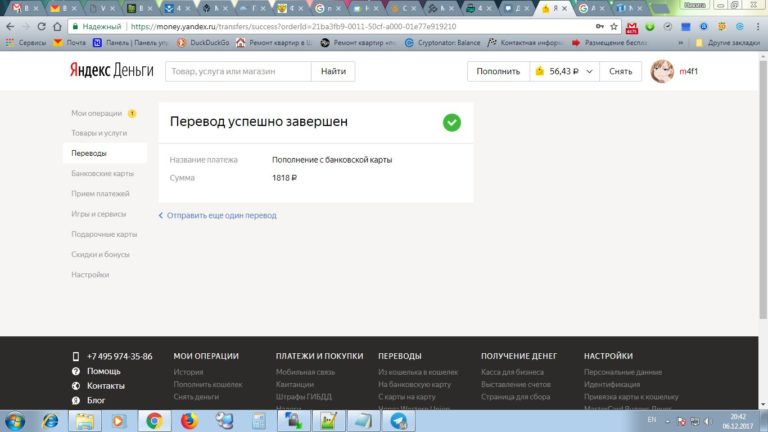Image resolution: width=768 pixels, height=432 pixels.
Task: Open footer link Квитанции
Action: coord(294,384)
